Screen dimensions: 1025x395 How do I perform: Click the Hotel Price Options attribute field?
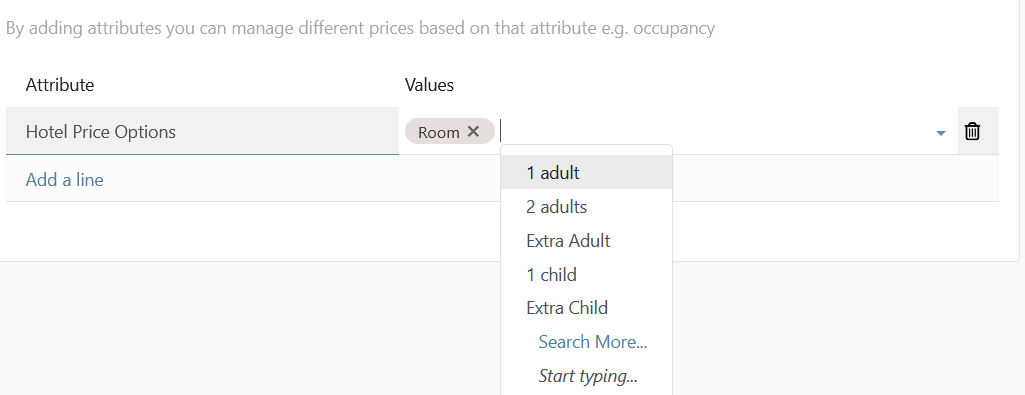[202, 131]
